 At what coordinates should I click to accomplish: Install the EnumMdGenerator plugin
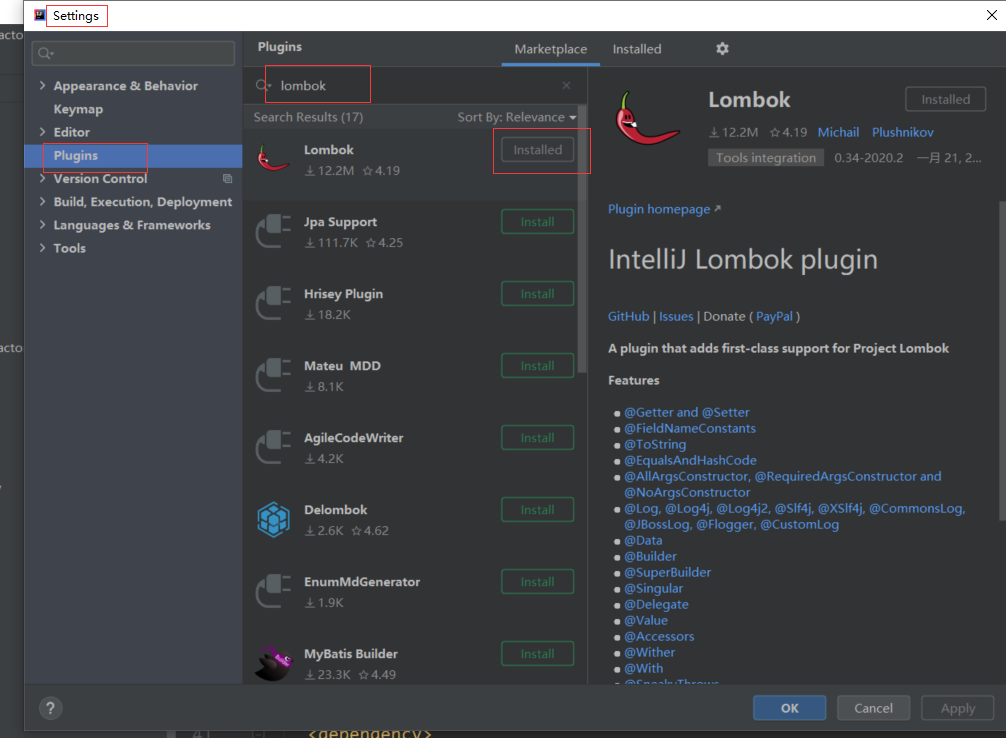pos(537,582)
